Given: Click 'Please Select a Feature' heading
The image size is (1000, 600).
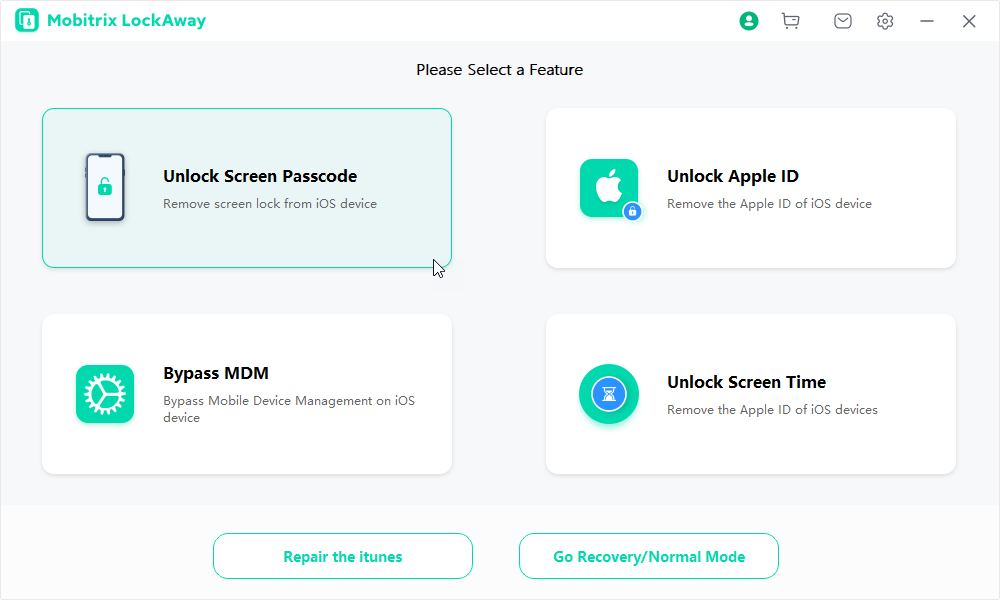Looking at the screenshot, I should pos(499,70).
